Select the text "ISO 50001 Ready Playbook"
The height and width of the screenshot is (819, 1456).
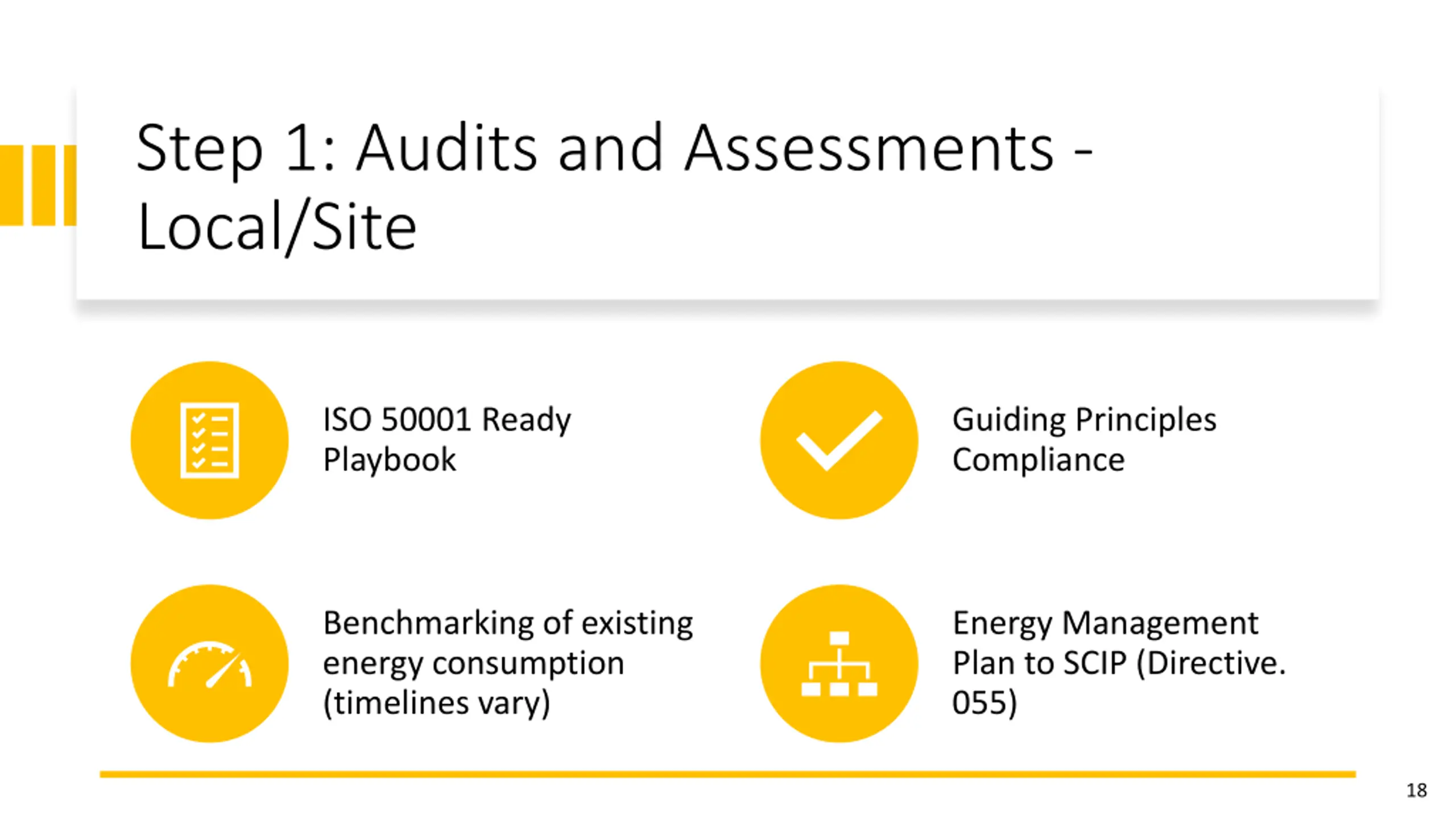[x=447, y=439]
